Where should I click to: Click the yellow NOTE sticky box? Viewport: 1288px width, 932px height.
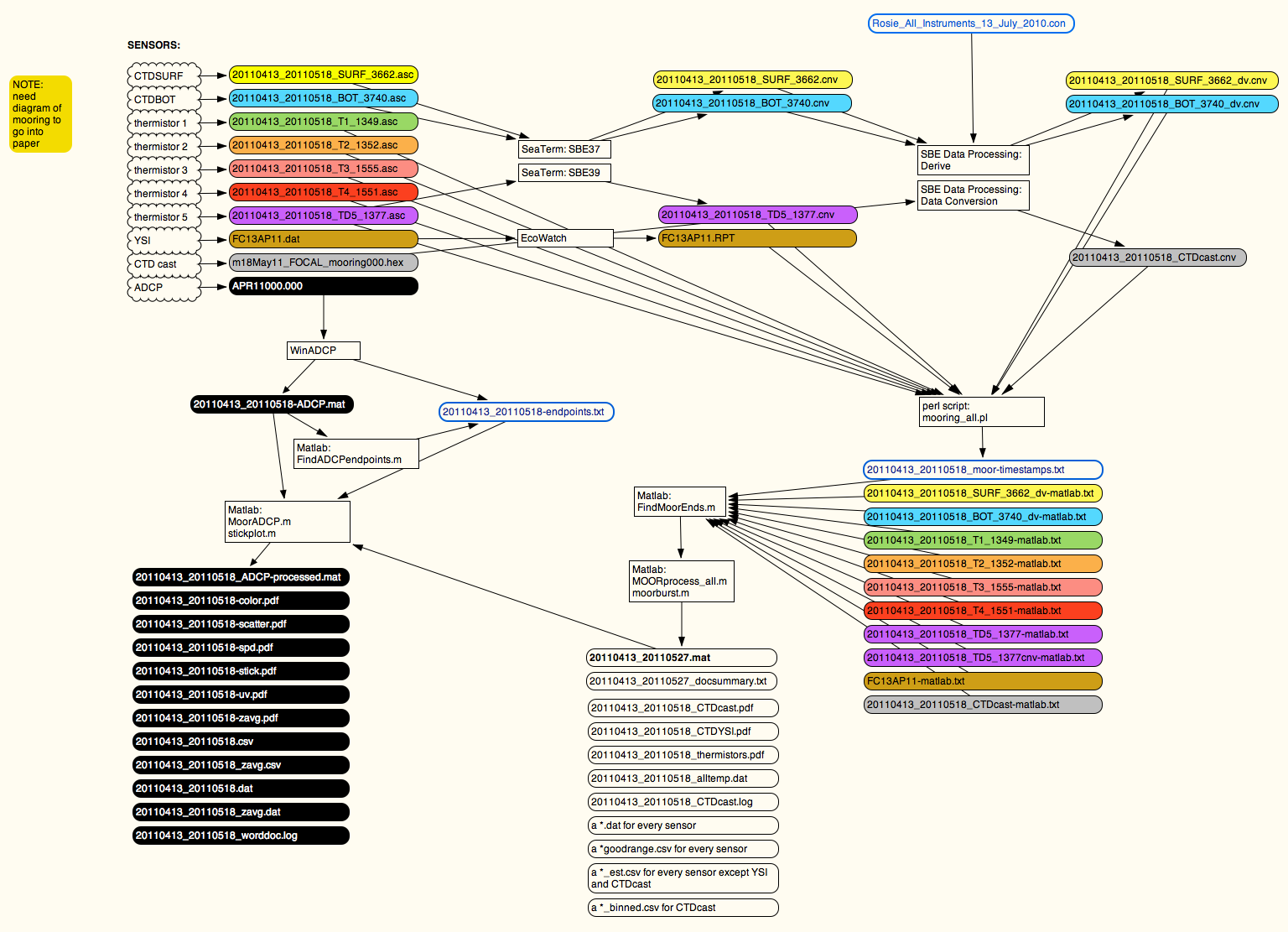[40, 114]
